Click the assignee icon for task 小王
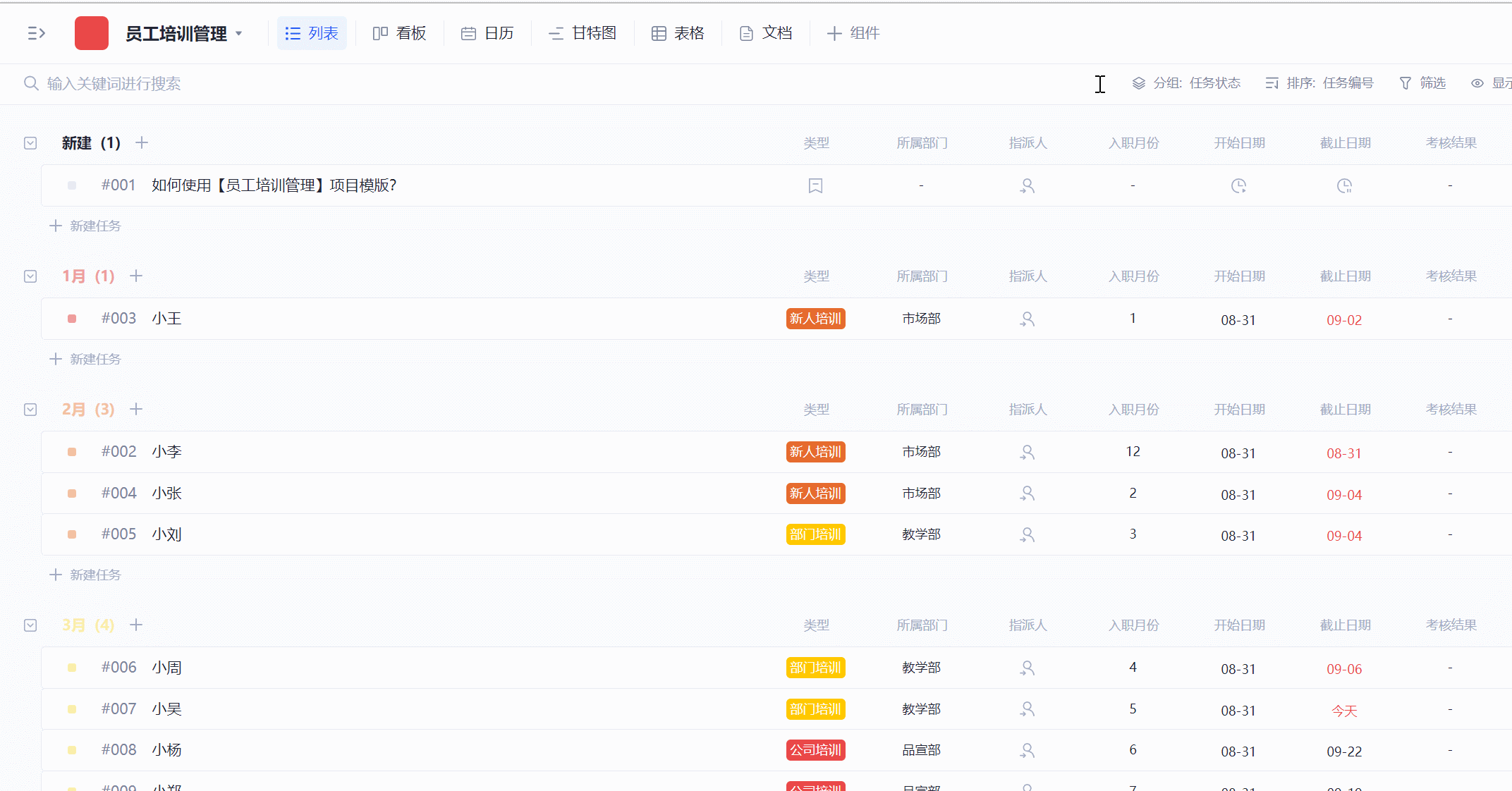 pyautogui.click(x=1028, y=319)
